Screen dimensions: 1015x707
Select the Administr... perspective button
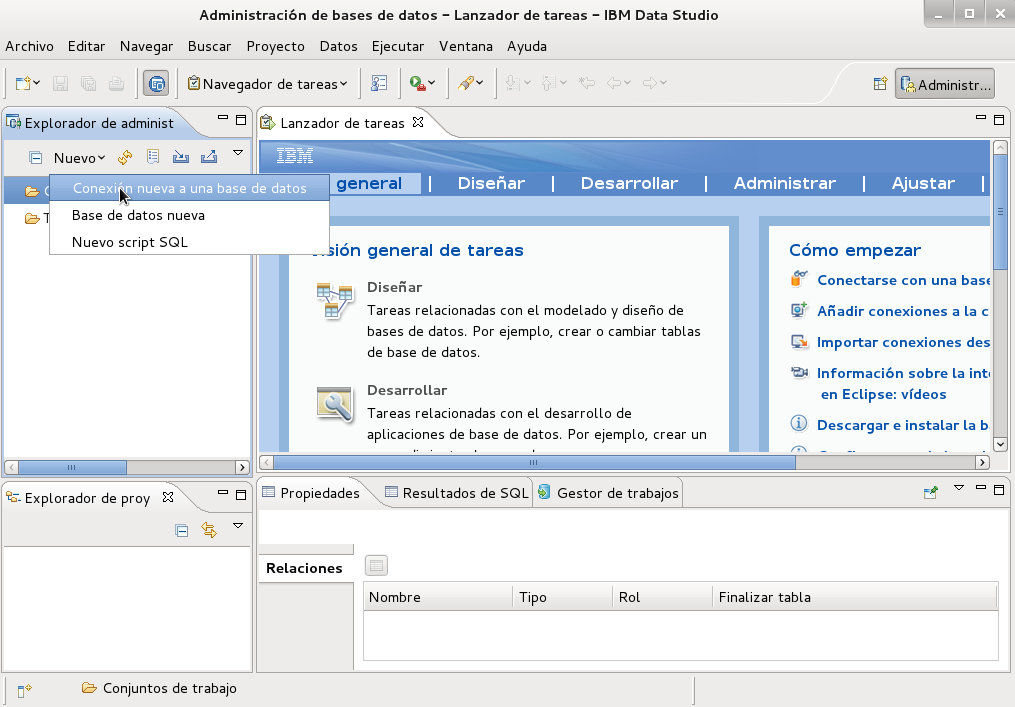pyautogui.click(x=945, y=84)
